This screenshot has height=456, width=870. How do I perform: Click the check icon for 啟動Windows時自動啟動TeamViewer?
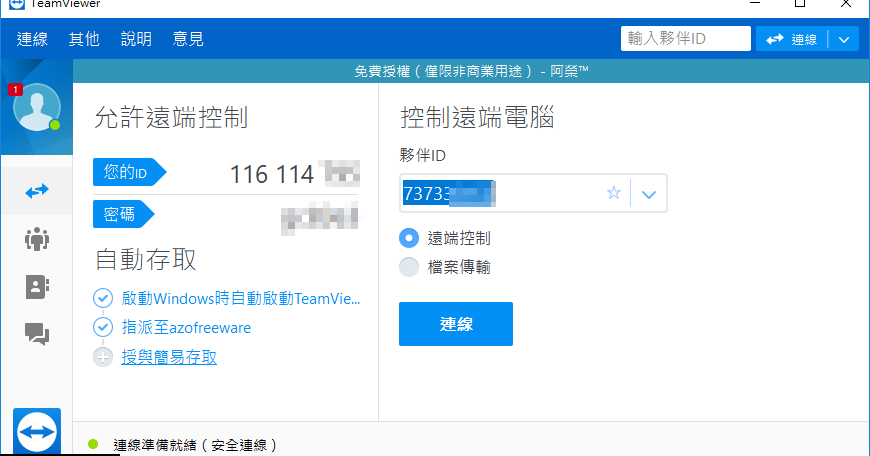coord(103,298)
